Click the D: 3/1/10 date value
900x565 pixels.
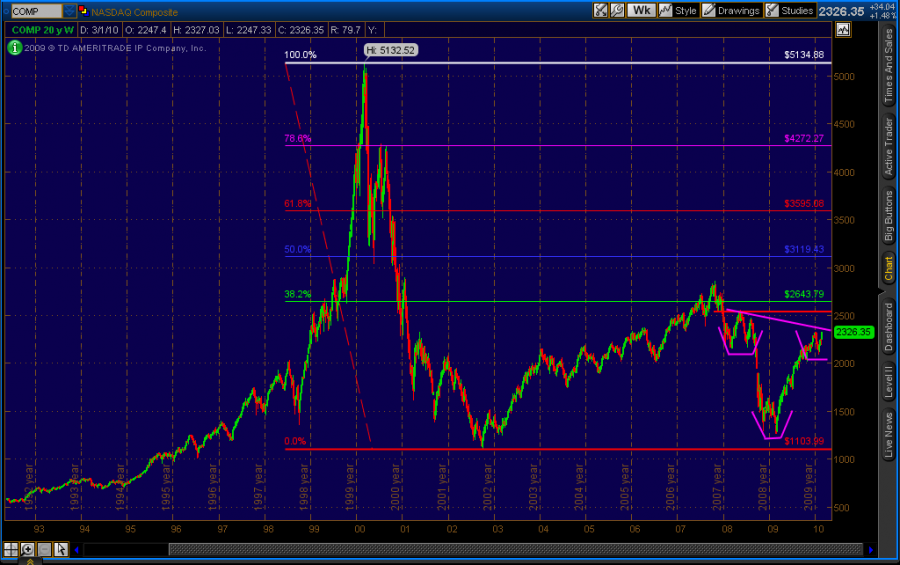(x=99, y=30)
